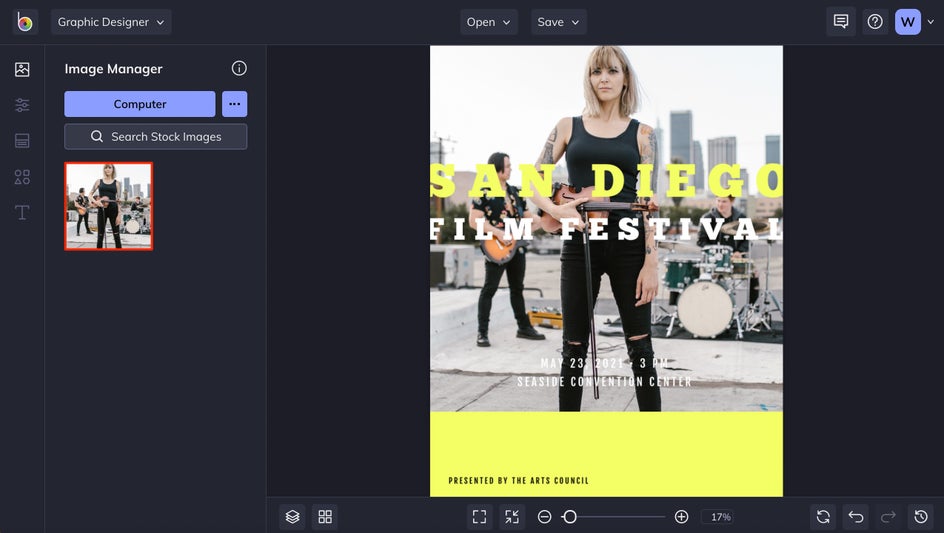Open the grid view icon in bottom bar
Screen dimensions: 944x533
tap(325, 517)
